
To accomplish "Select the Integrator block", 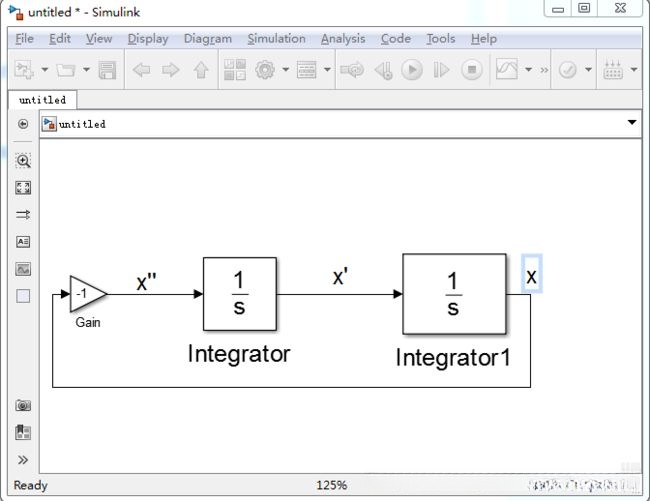I will (240, 294).
